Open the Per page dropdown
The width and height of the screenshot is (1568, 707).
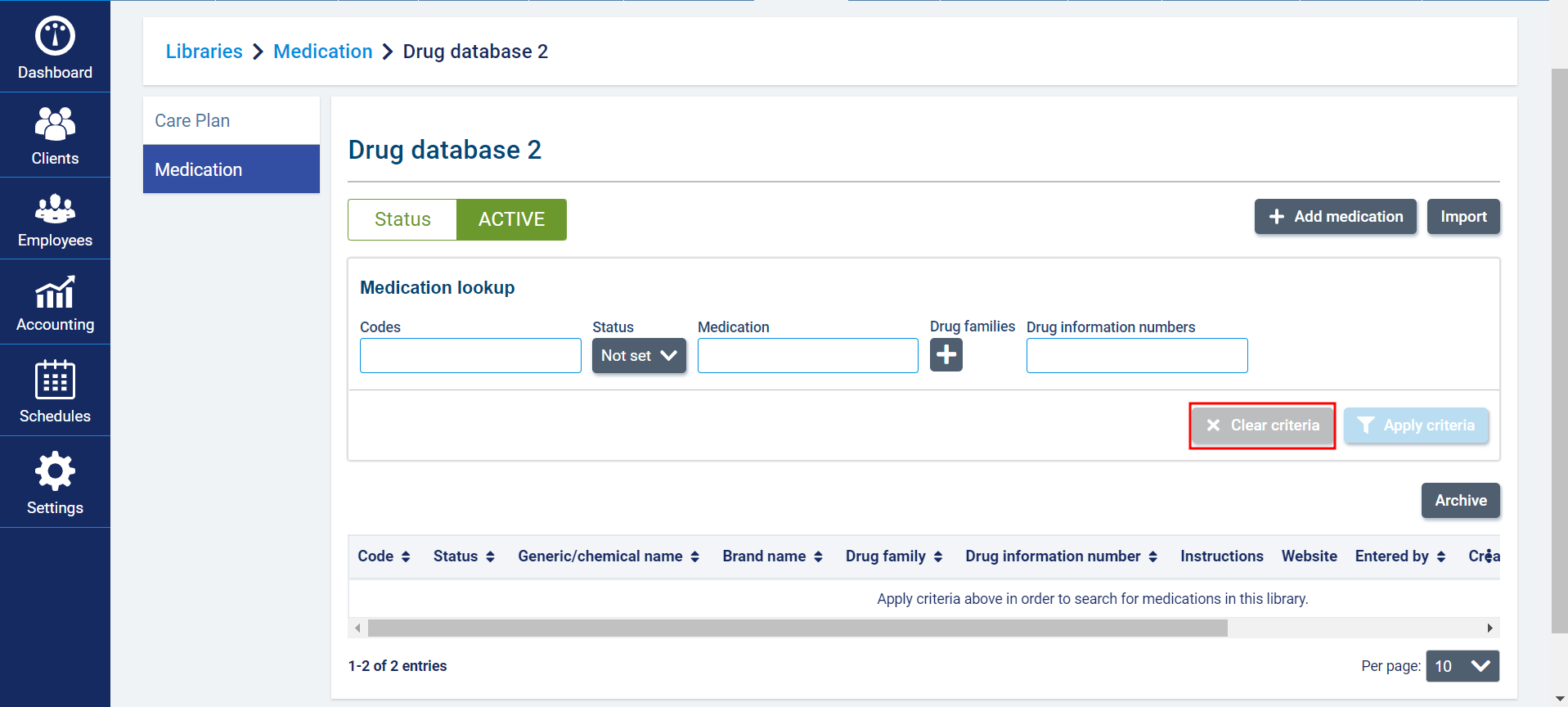pos(1462,666)
